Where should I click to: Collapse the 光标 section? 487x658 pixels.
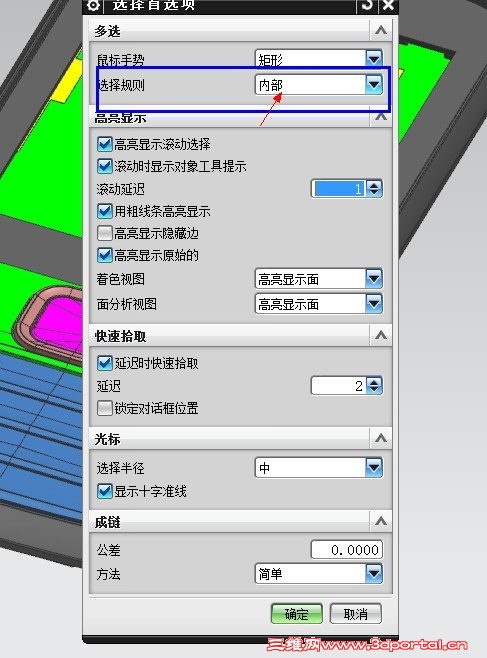[x=381, y=439]
